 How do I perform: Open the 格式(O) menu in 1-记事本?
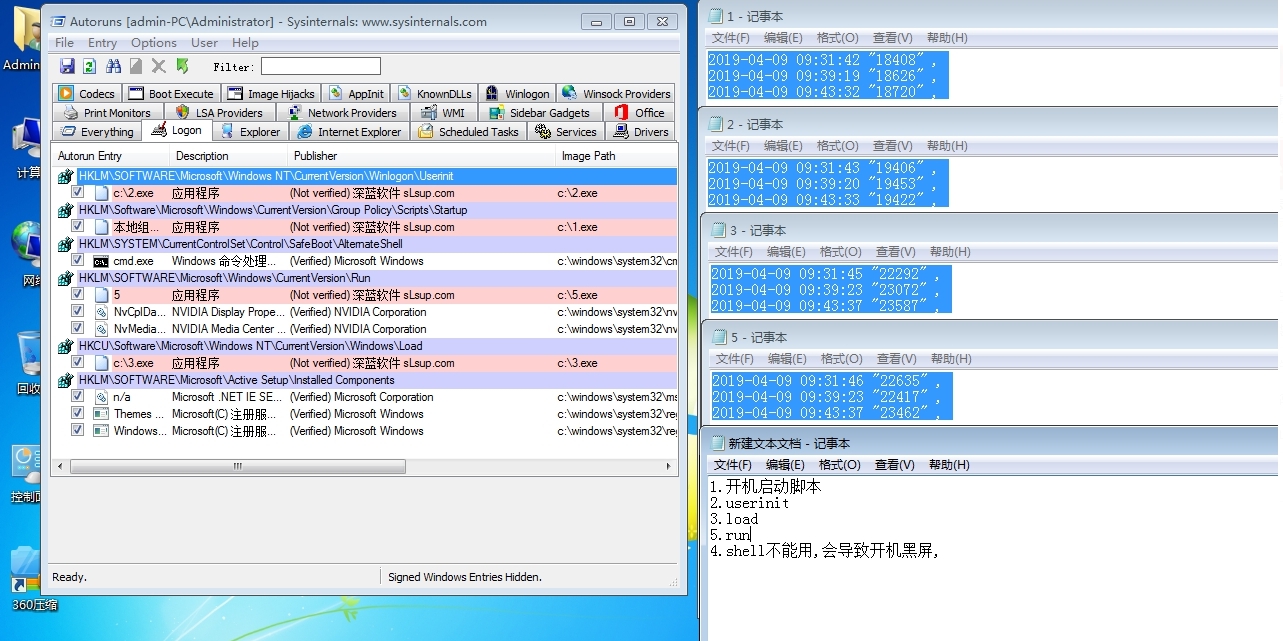[x=838, y=37]
